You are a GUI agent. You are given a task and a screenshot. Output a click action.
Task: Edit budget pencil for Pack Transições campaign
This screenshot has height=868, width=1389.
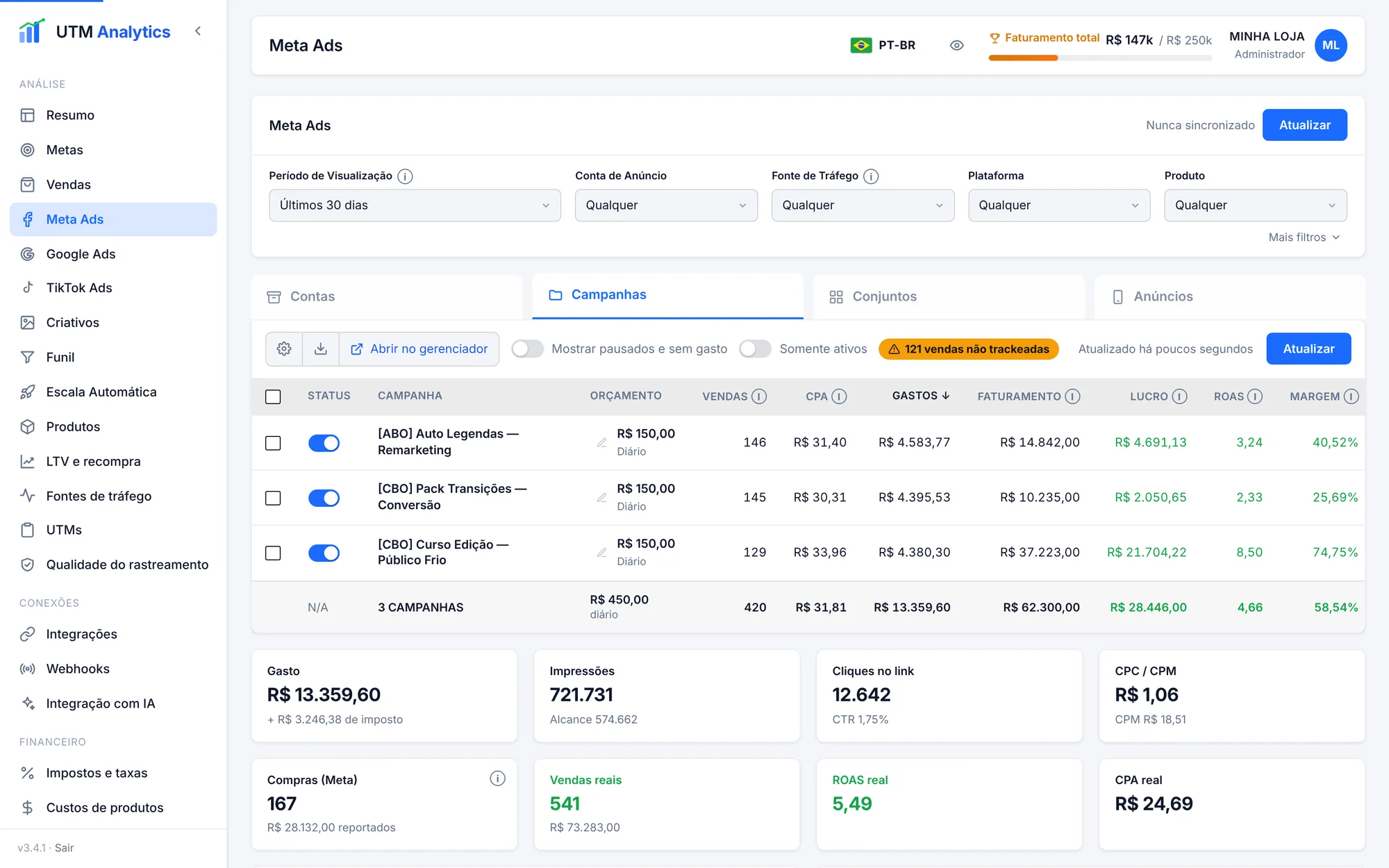[602, 497]
